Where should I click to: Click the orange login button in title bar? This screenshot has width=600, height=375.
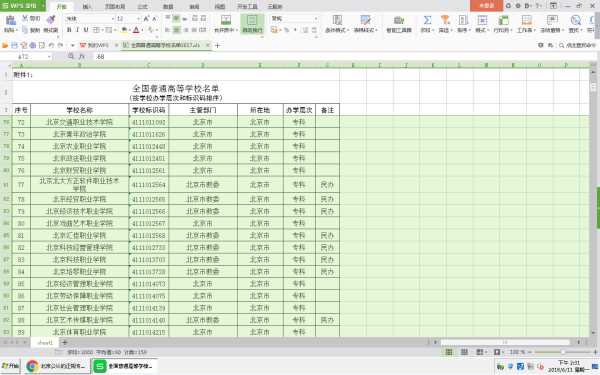(486, 6)
